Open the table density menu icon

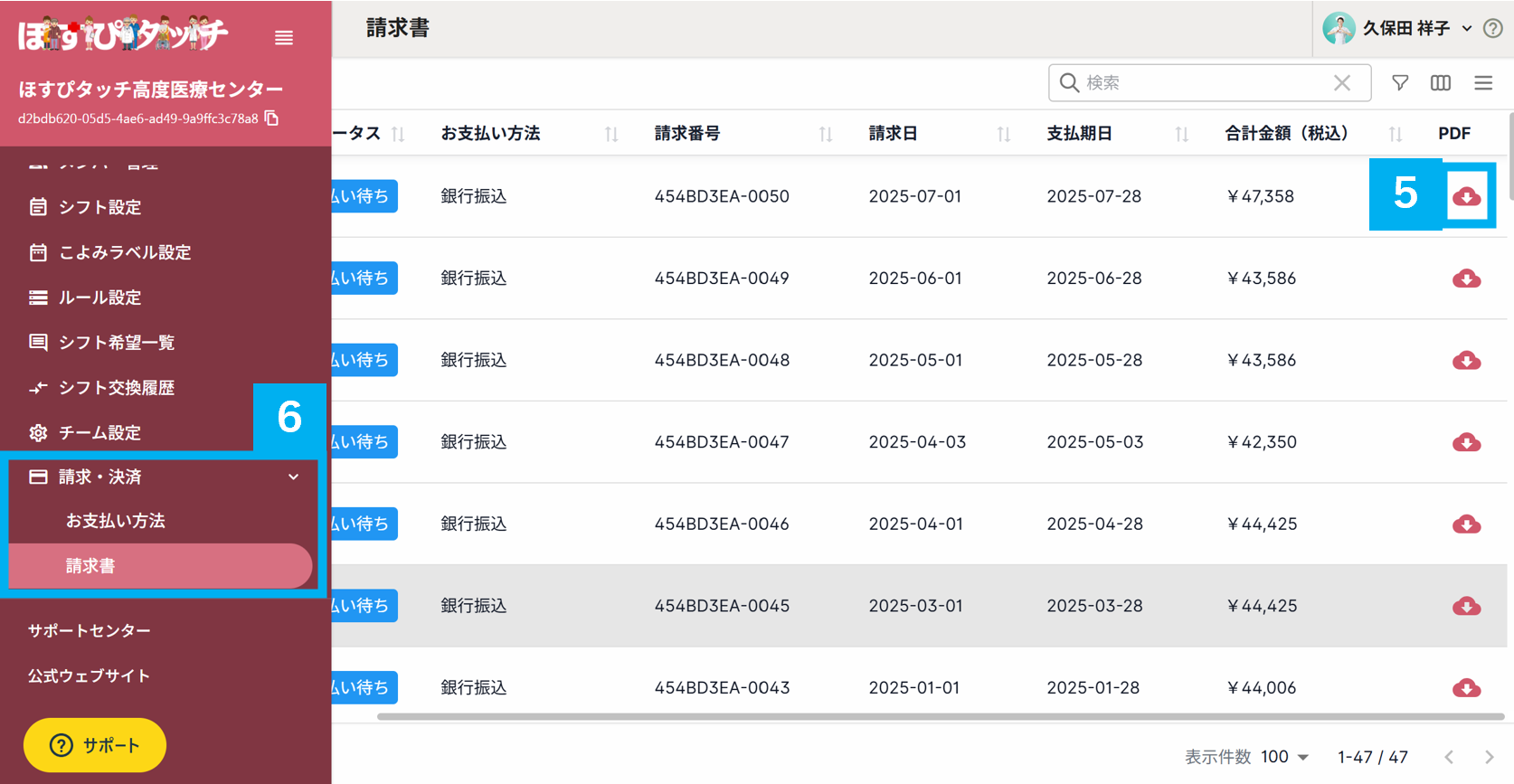coord(1483,83)
